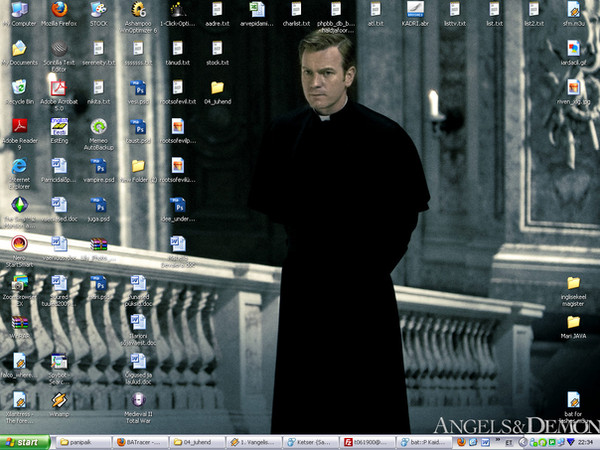This screenshot has width=600, height=450.
Task: Launch Nero StartSmart
Action: click(x=20, y=243)
